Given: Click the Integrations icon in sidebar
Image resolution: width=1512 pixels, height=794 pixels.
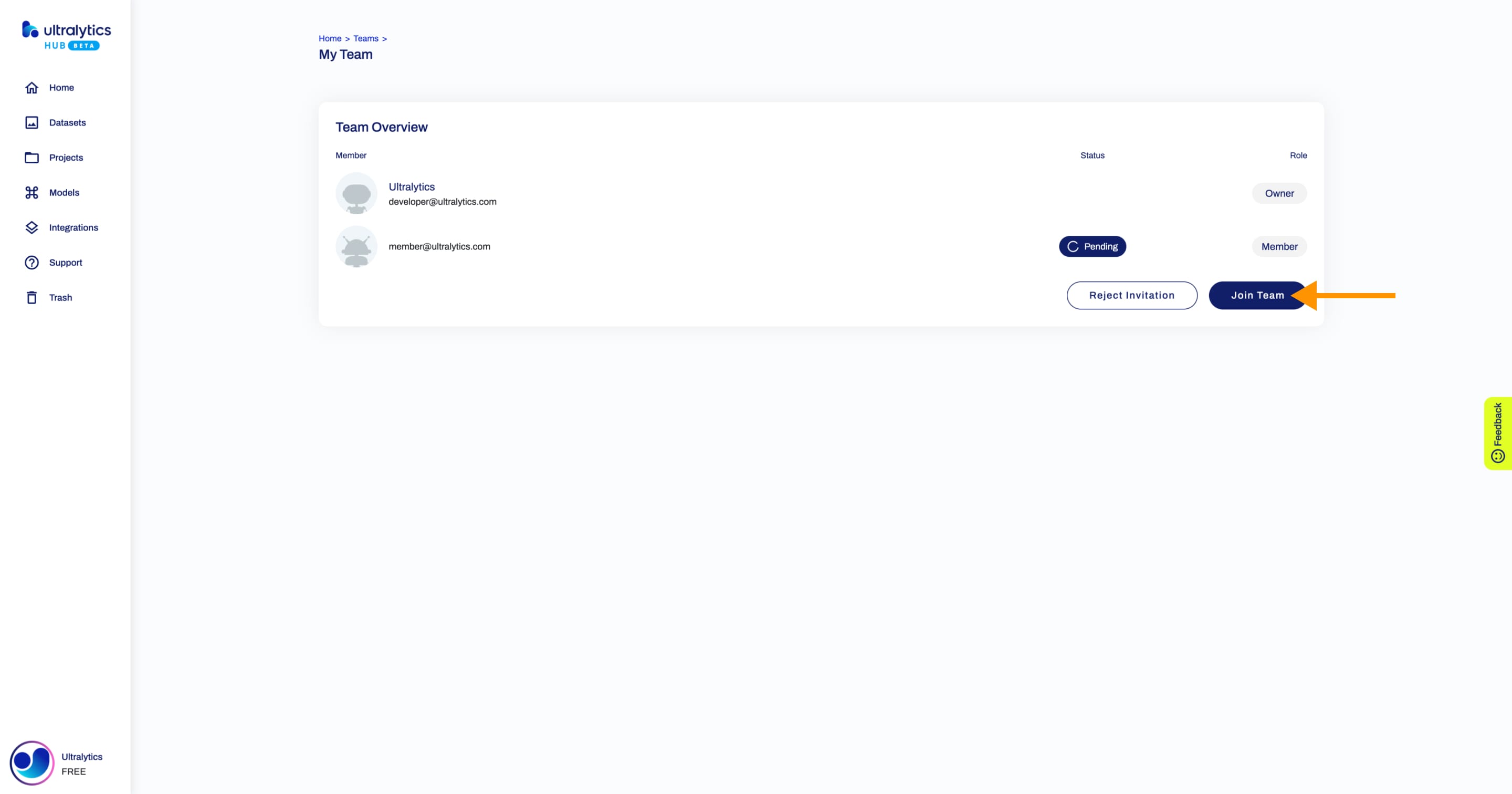Looking at the screenshot, I should coord(31,227).
